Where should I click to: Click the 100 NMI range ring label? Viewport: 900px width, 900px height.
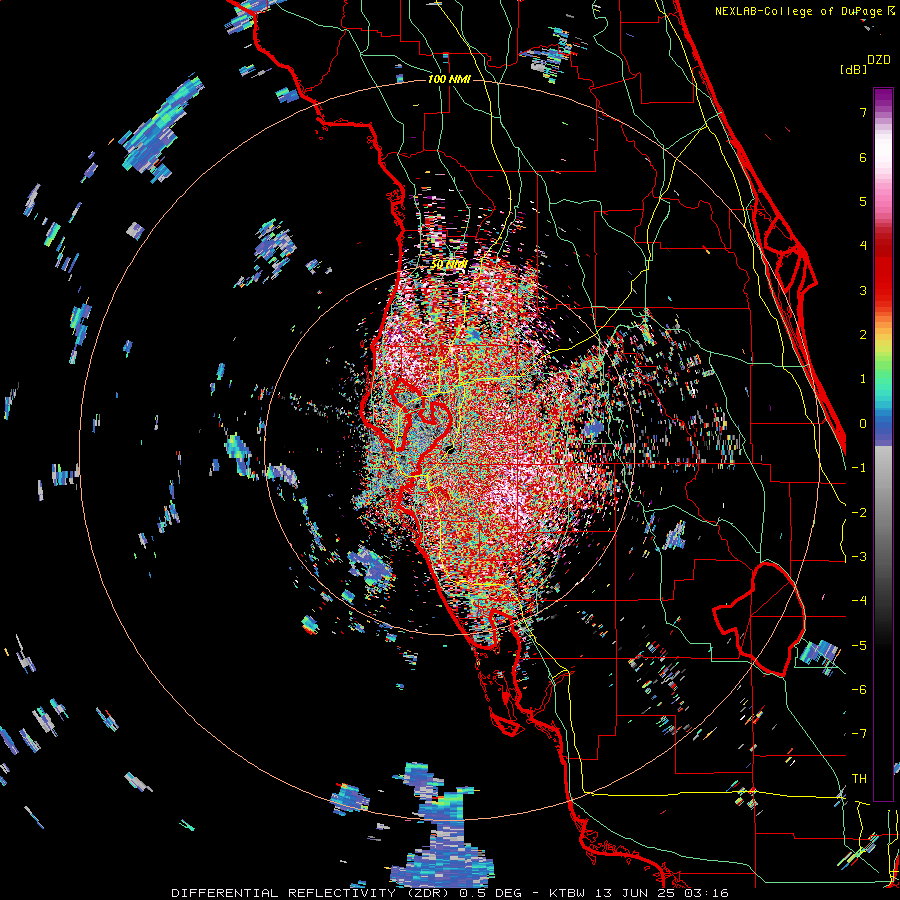point(449,79)
